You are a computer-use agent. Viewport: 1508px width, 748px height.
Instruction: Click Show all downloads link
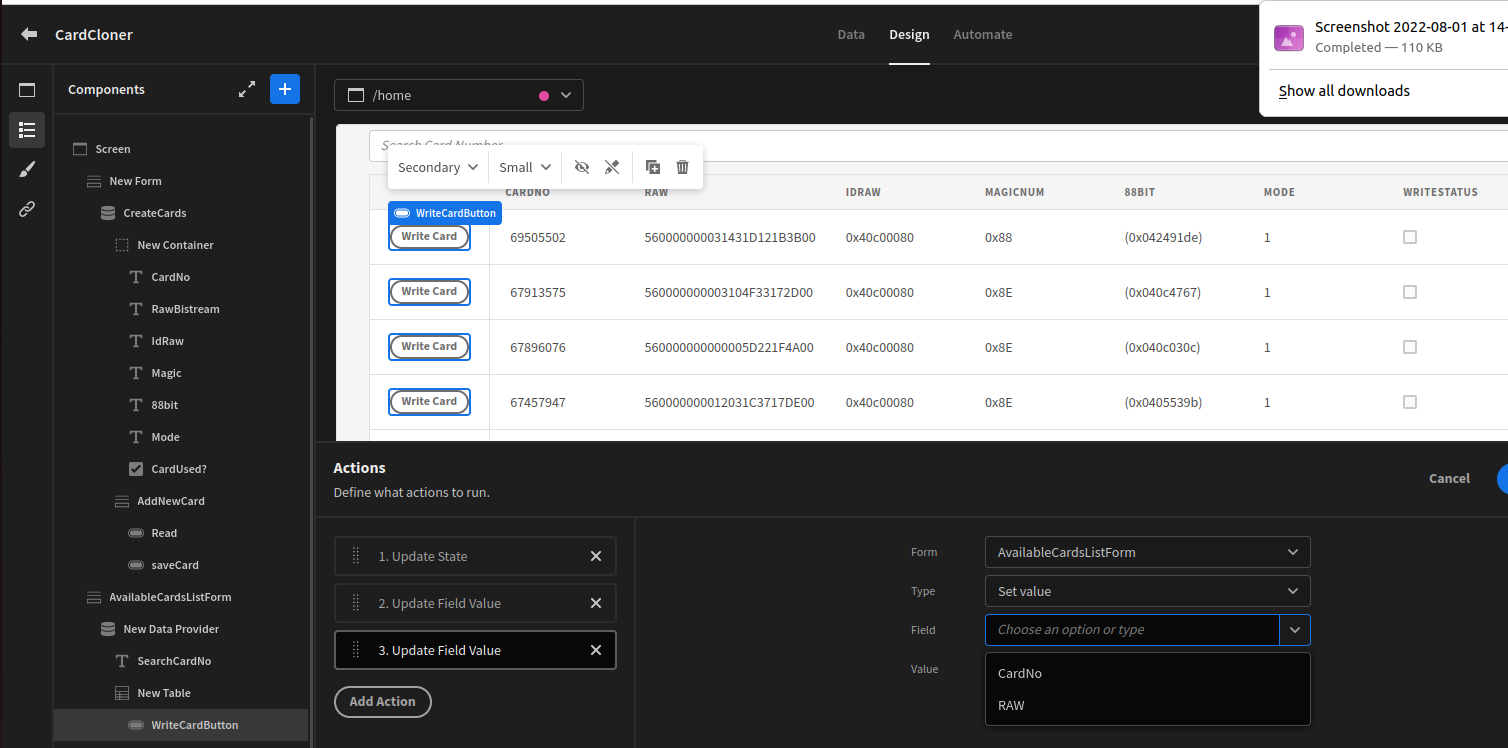tap(1344, 90)
